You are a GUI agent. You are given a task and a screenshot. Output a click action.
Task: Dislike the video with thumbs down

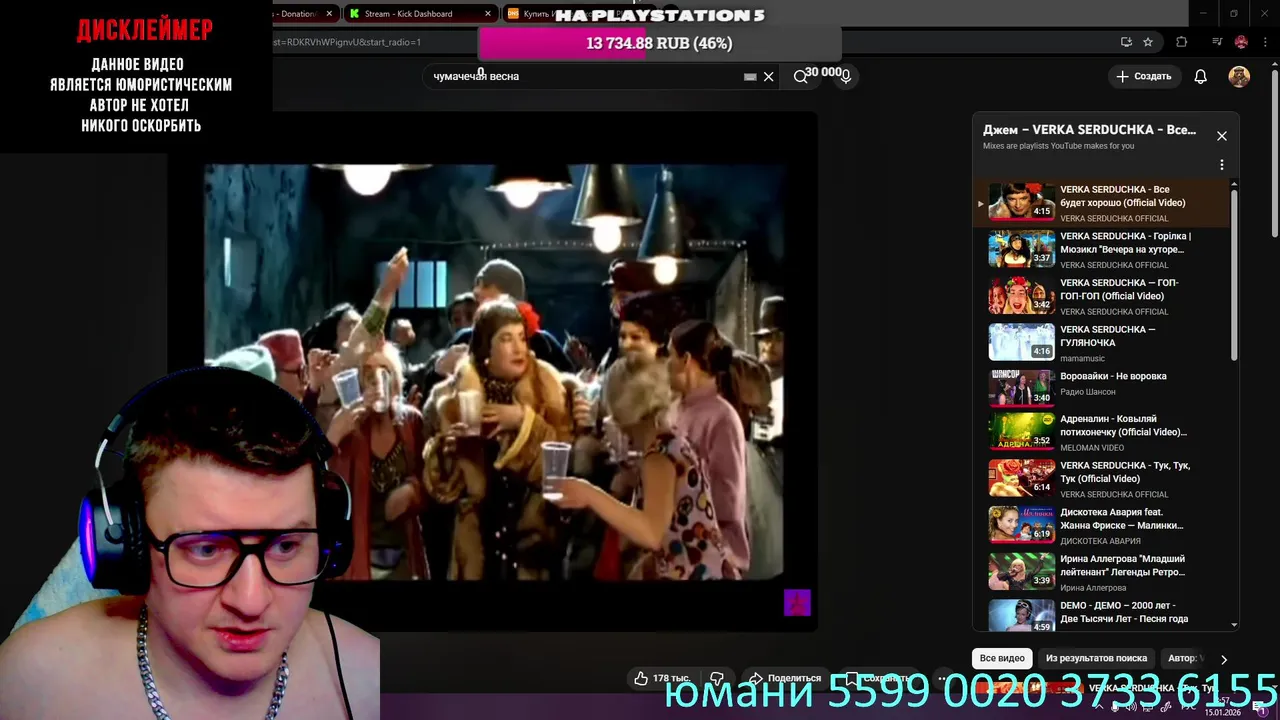pyautogui.click(x=716, y=678)
